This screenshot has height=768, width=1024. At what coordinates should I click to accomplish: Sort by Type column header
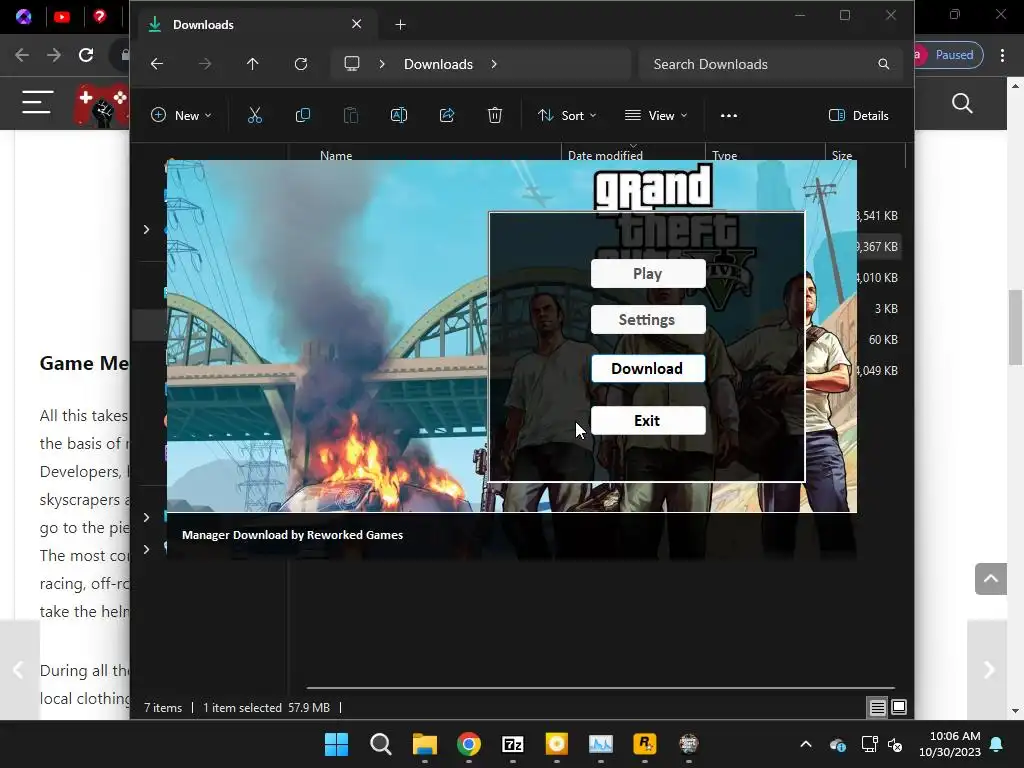pyautogui.click(x=765, y=153)
